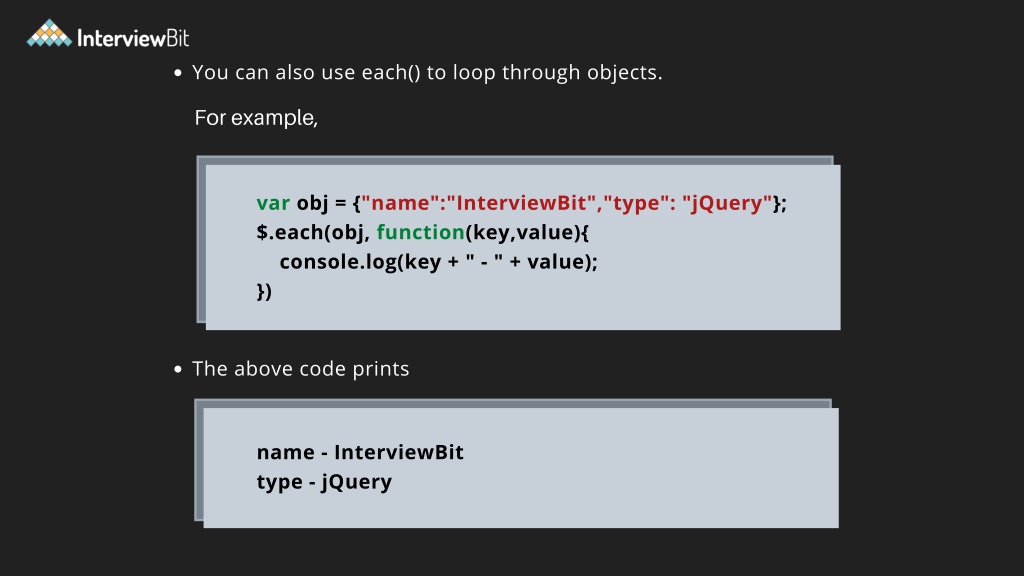Click the red "name" key string

(399, 203)
